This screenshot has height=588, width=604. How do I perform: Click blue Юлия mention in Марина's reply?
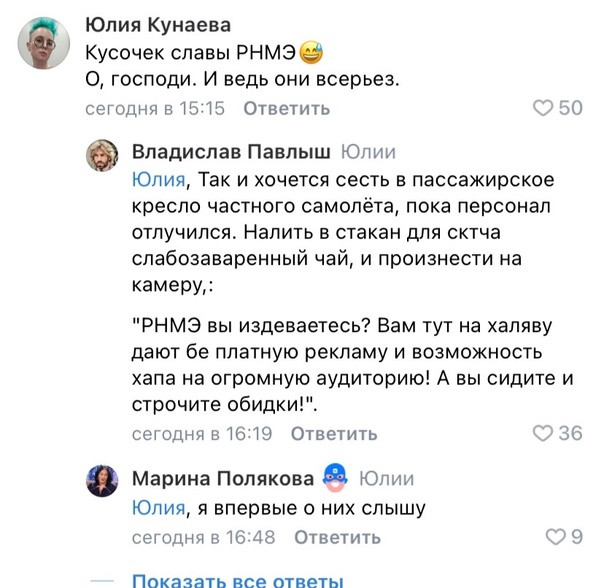coord(159,507)
